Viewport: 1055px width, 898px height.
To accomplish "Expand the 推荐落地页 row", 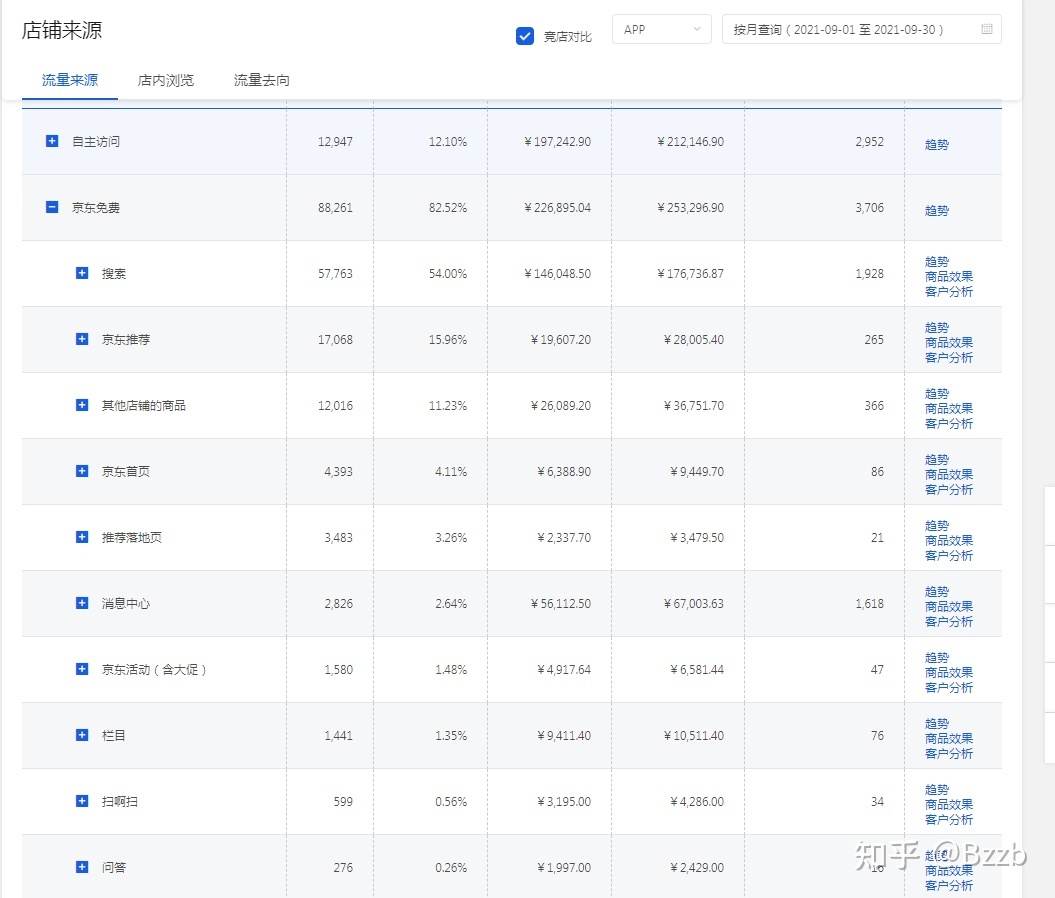I will point(82,537).
